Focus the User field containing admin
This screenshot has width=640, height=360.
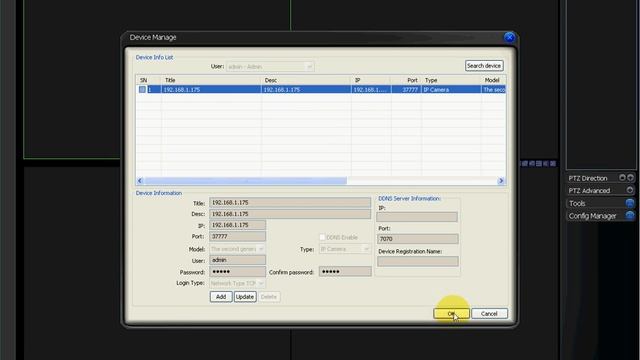tap(237, 260)
